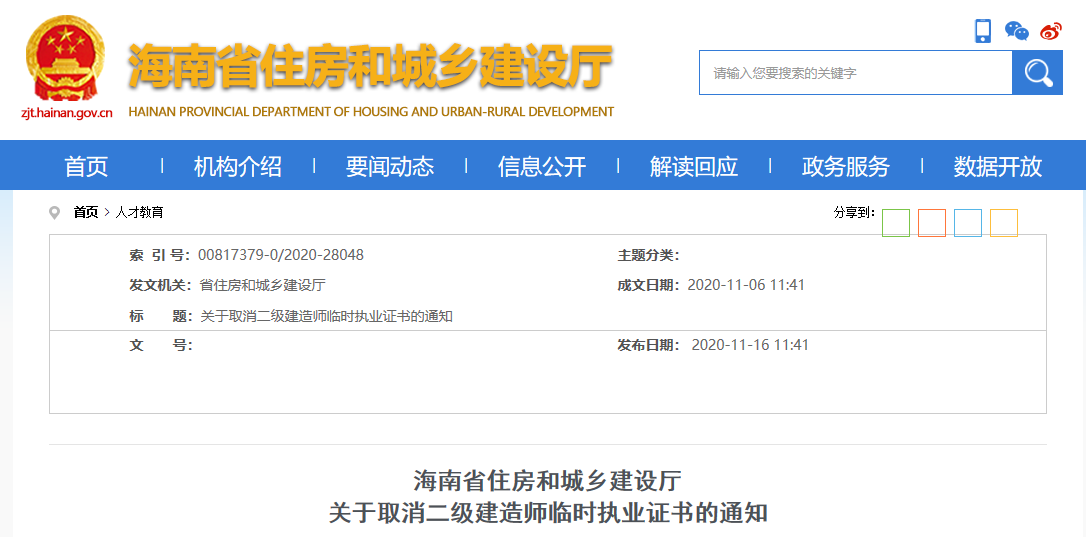Image resolution: width=1086 pixels, height=537 pixels.
Task: Click the 首页 breadcrumb link
Action: [86, 212]
